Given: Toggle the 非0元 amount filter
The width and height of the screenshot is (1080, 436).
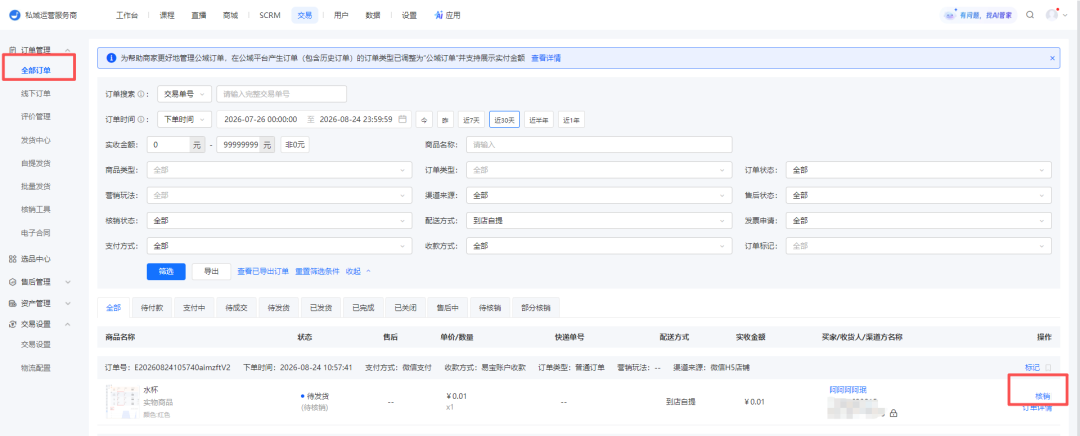Looking at the screenshot, I should [295, 145].
